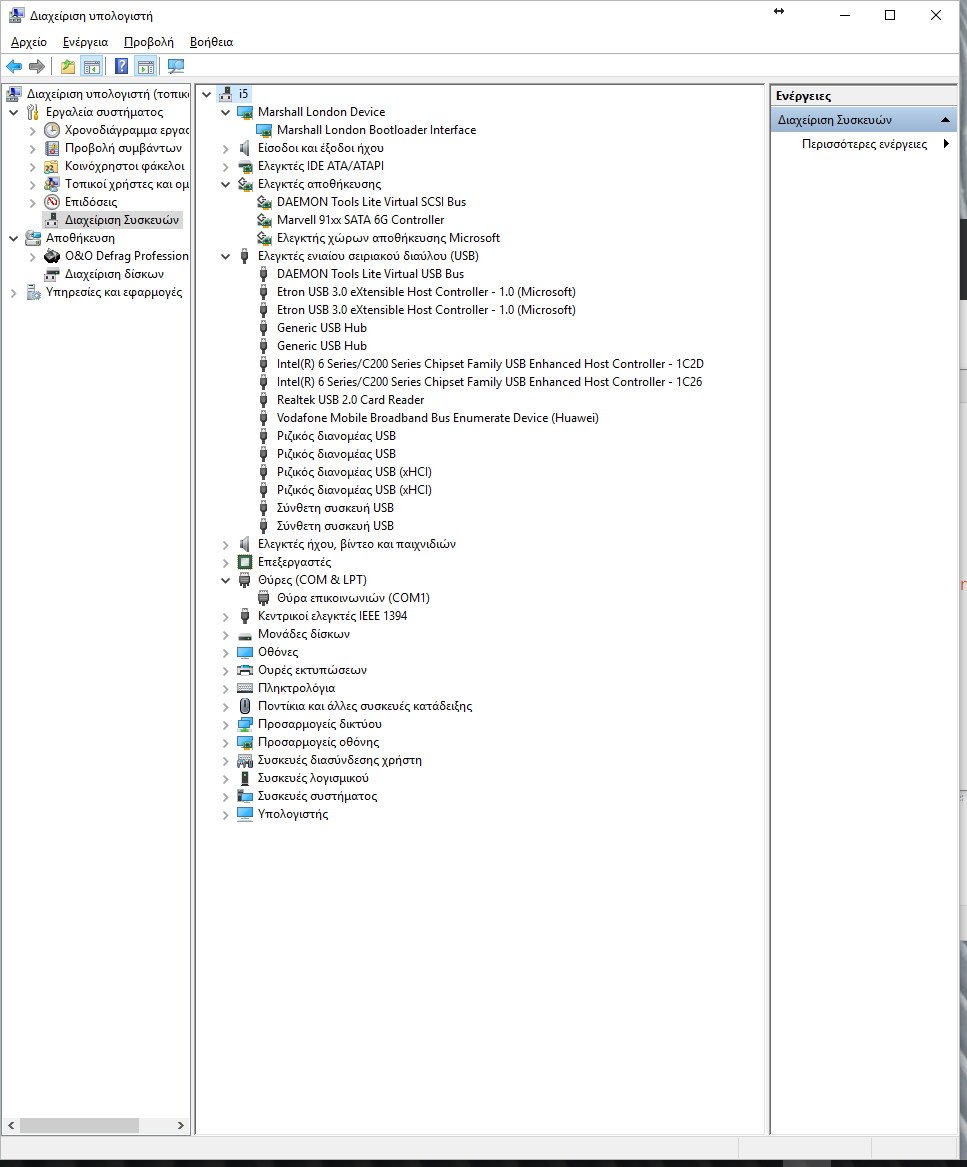Open the Αρχείο menu
Image resolution: width=967 pixels, height=1167 pixels.
[x=28, y=42]
